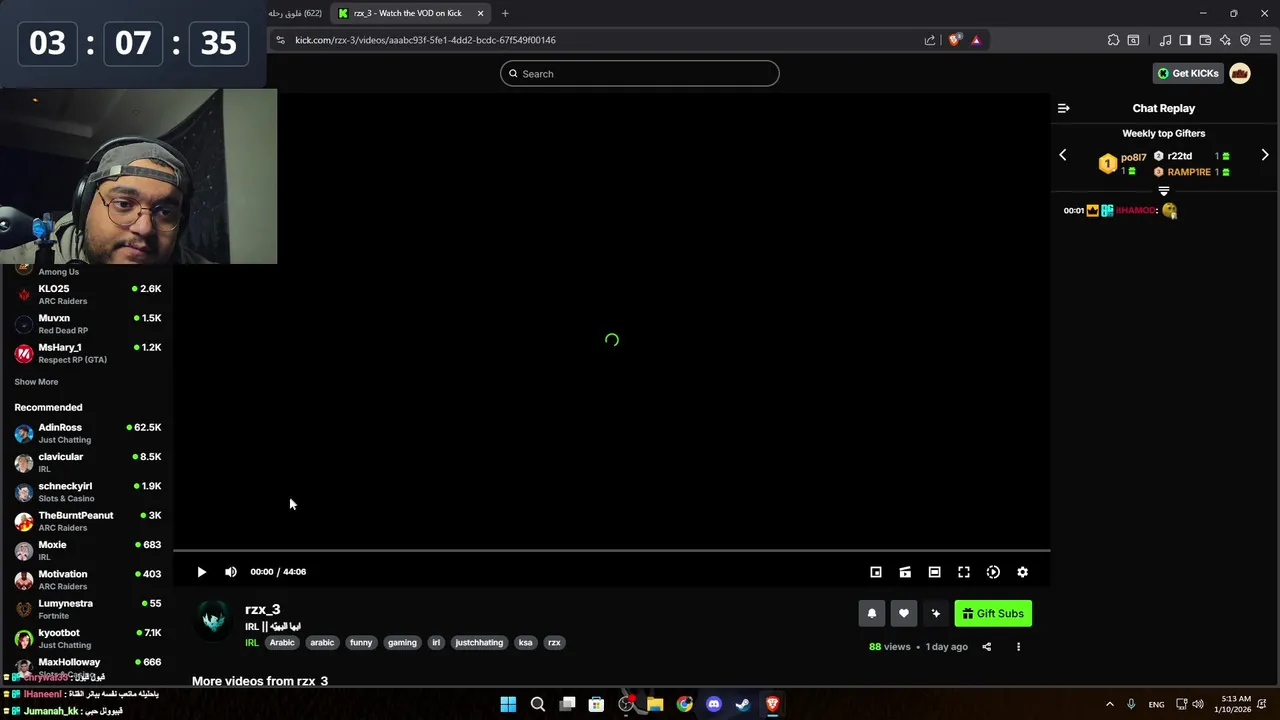The height and width of the screenshot is (720, 1280).
Task: Select the justchhating tag
Action: point(479,643)
